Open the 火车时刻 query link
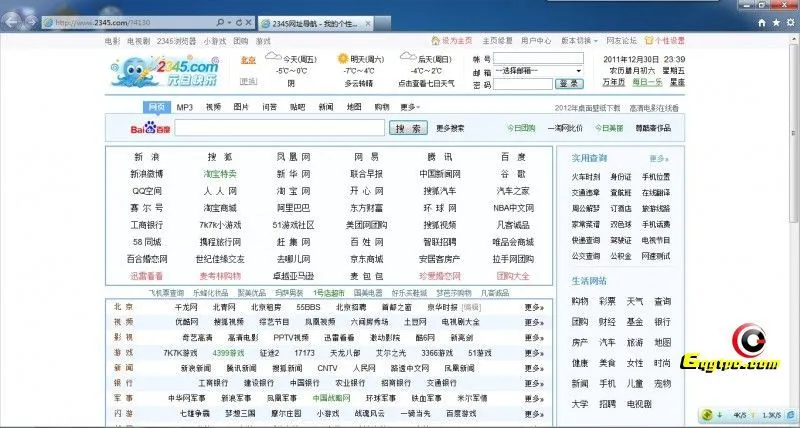The image size is (800, 428). (586, 177)
